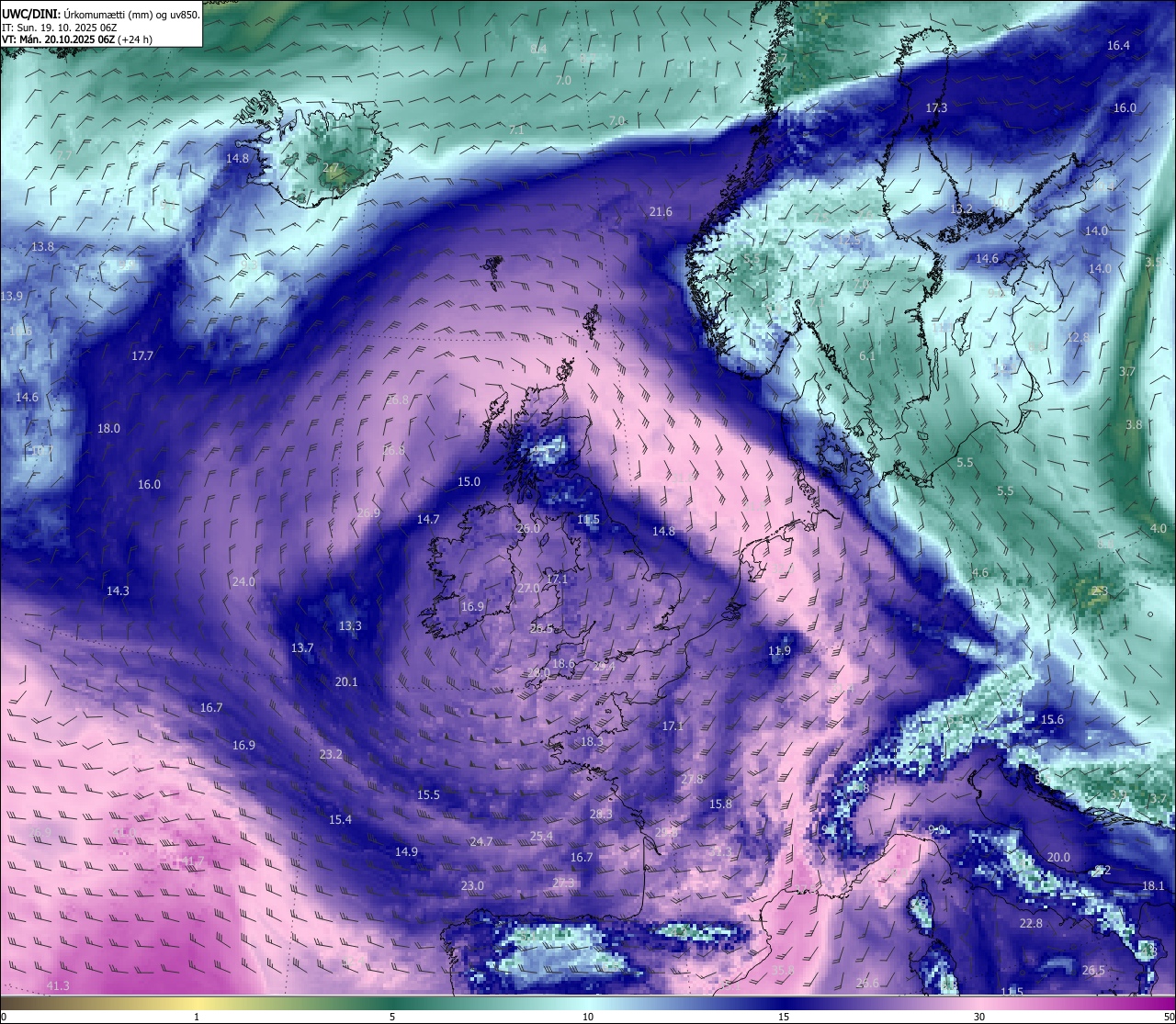Click the 14.7 value northwest of Ireland
This screenshot has height=1024, width=1176.
428,519
